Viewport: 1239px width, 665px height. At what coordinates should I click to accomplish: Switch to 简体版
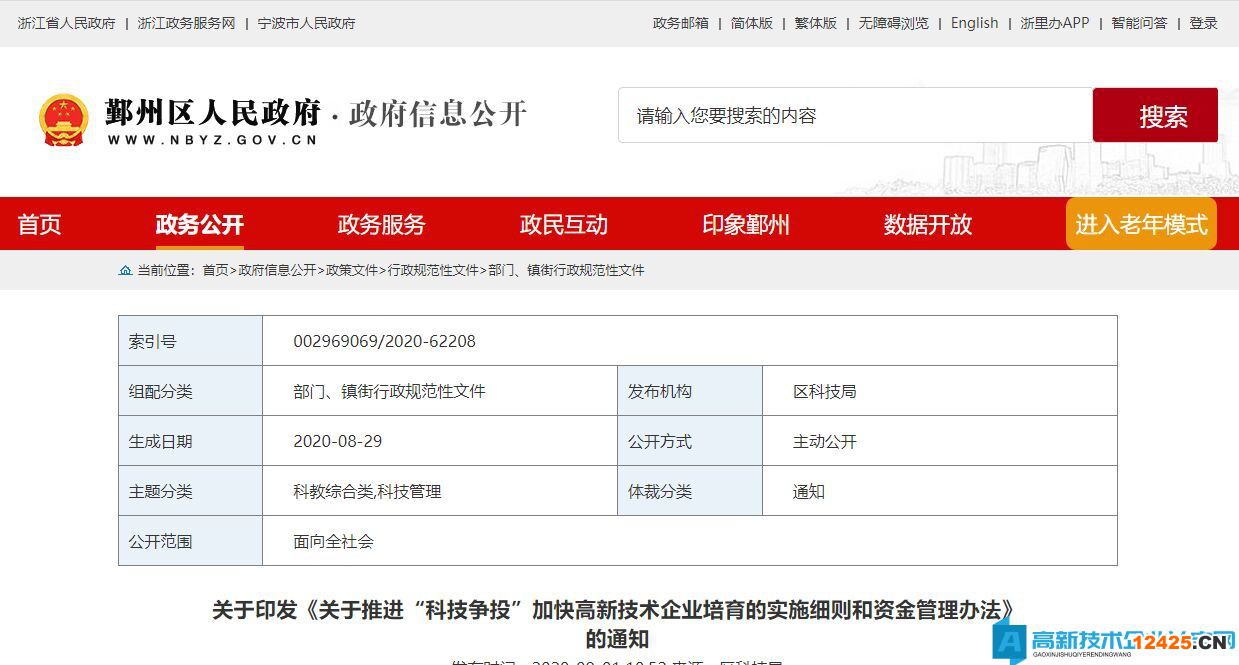click(752, 23)
